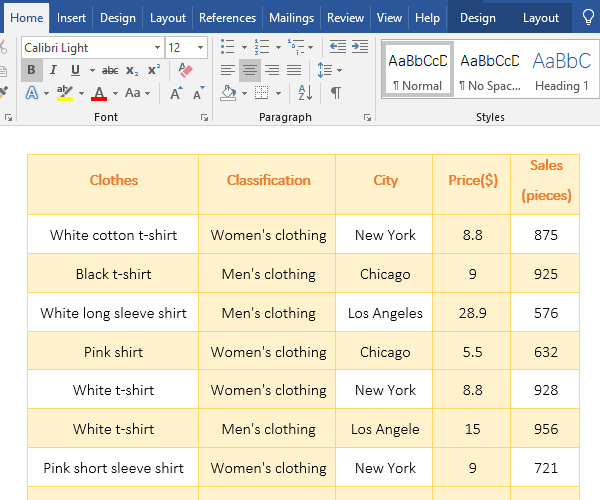Select Format Painter brush

click(x=4, y=92)
